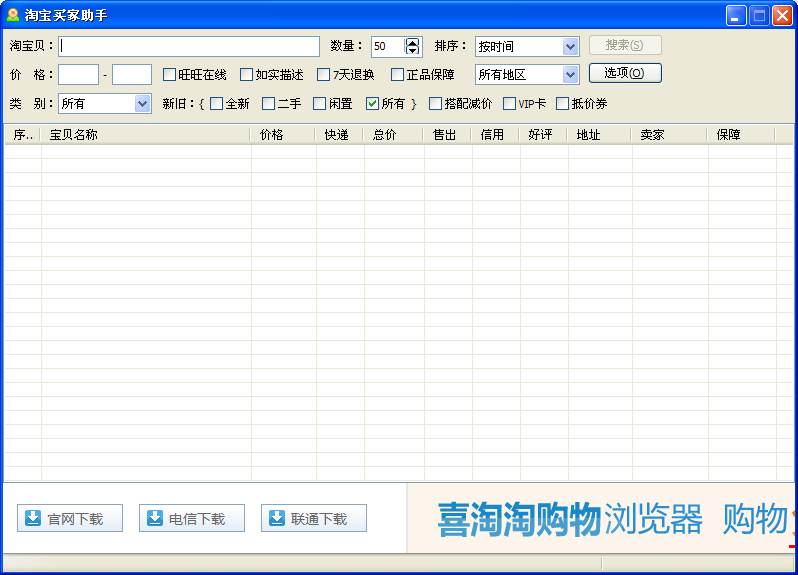This screenshot has height=575, width=798.
Task: Click the 官网下载 download button
Action: (x=70, y=518)
